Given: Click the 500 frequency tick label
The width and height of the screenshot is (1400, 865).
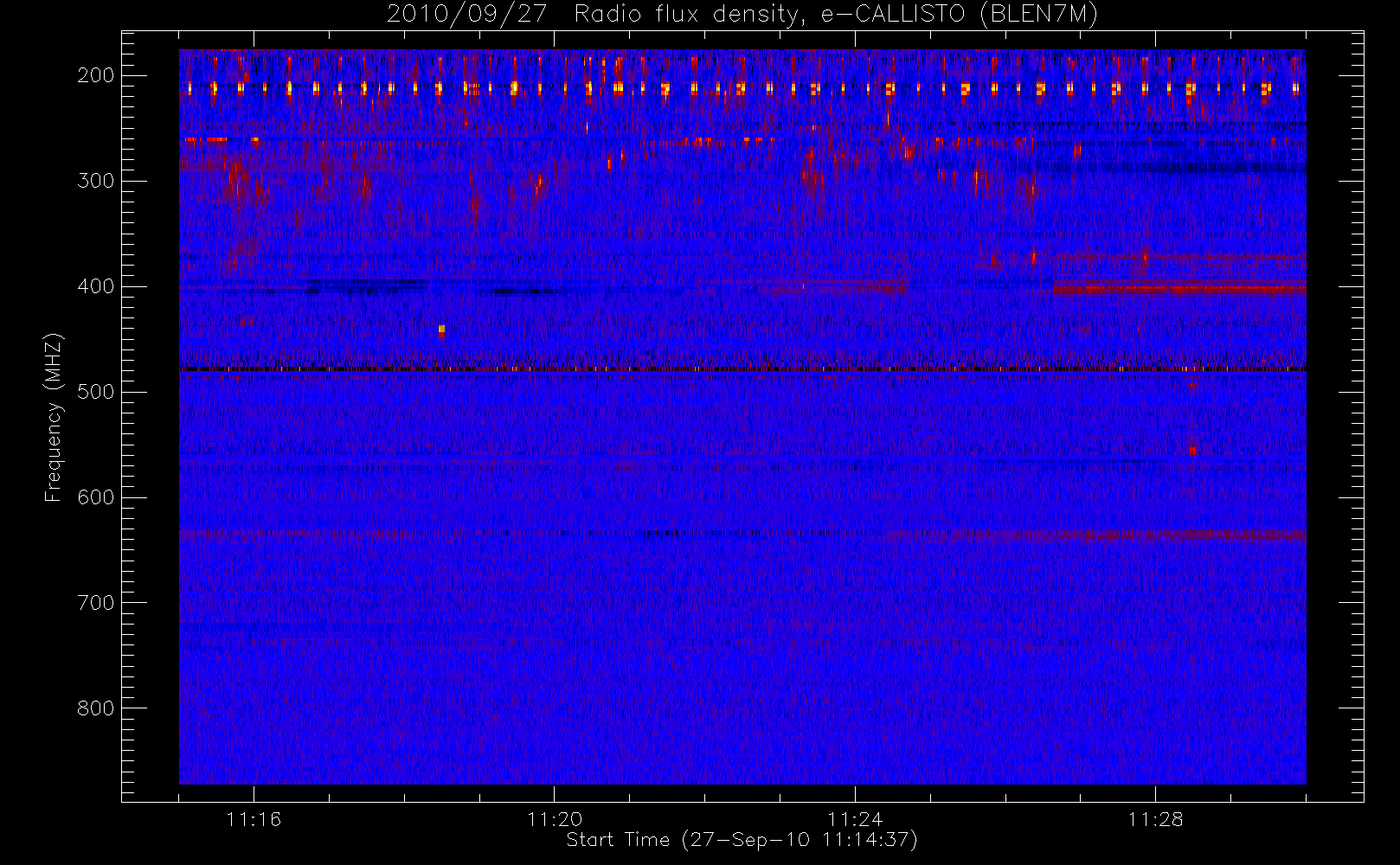Looking at the screenshot, I should [x=95, y=392].
